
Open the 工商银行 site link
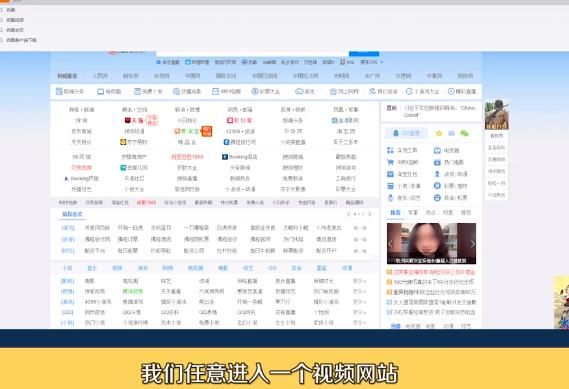pyautogui.click(x=345, y=178)
